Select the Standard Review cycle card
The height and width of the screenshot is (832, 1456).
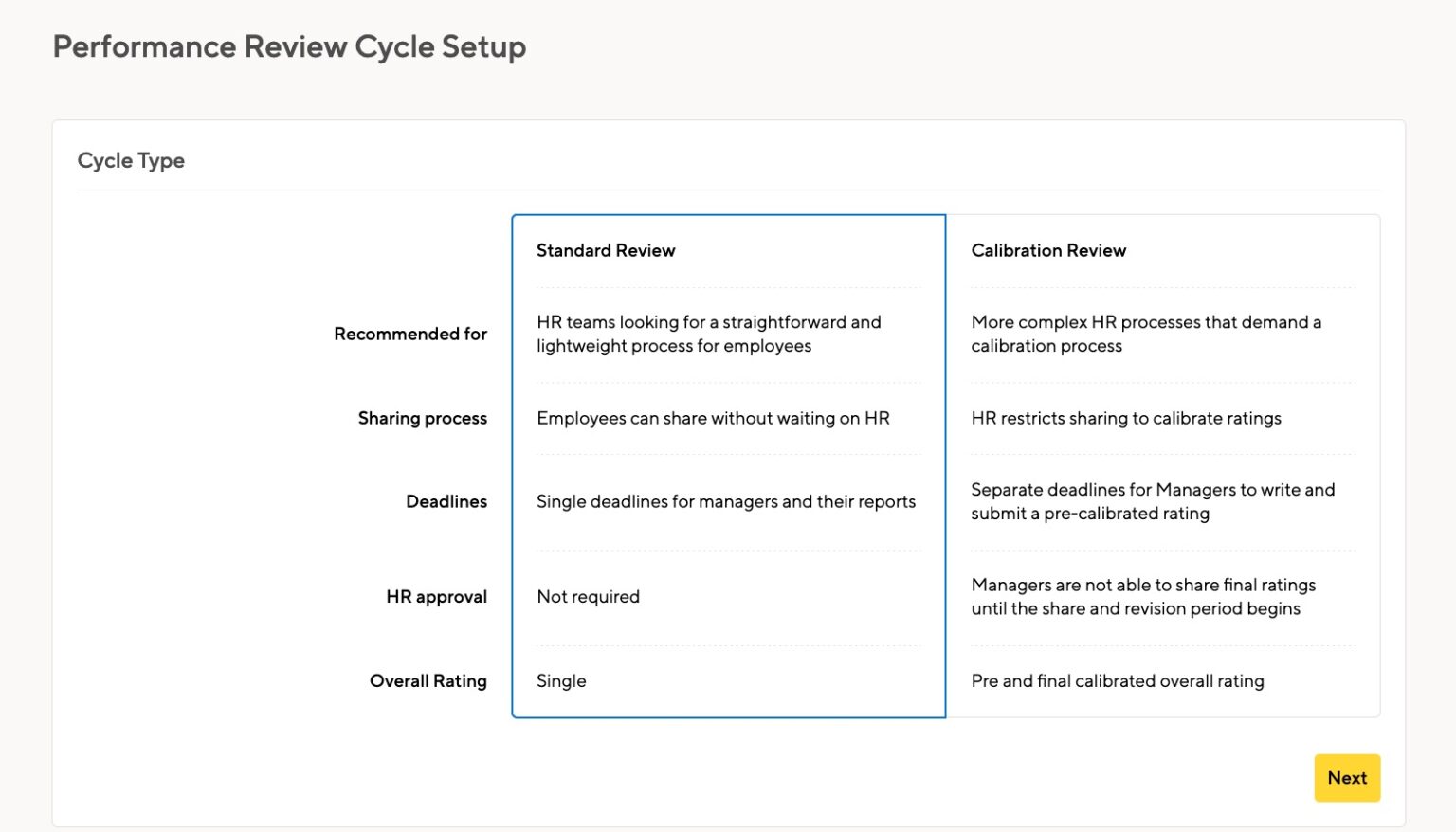pos(728,464)
